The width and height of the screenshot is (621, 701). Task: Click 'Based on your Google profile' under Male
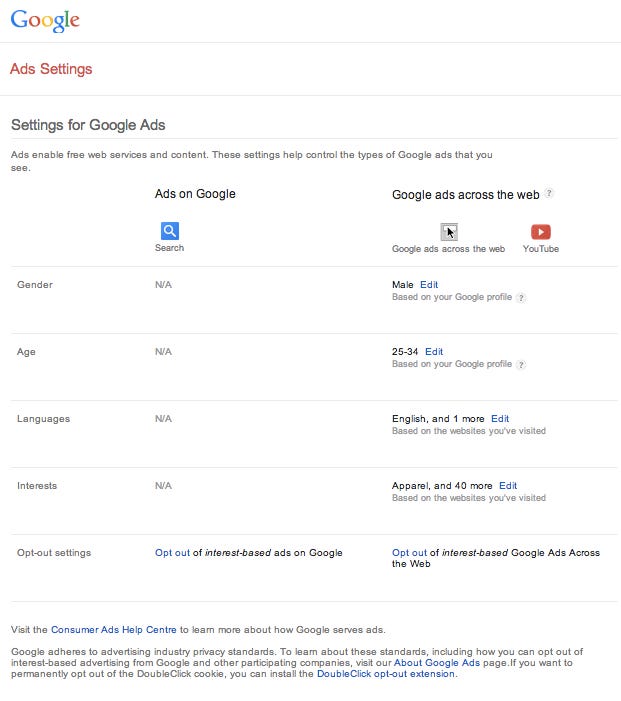(x=452, y=297)
